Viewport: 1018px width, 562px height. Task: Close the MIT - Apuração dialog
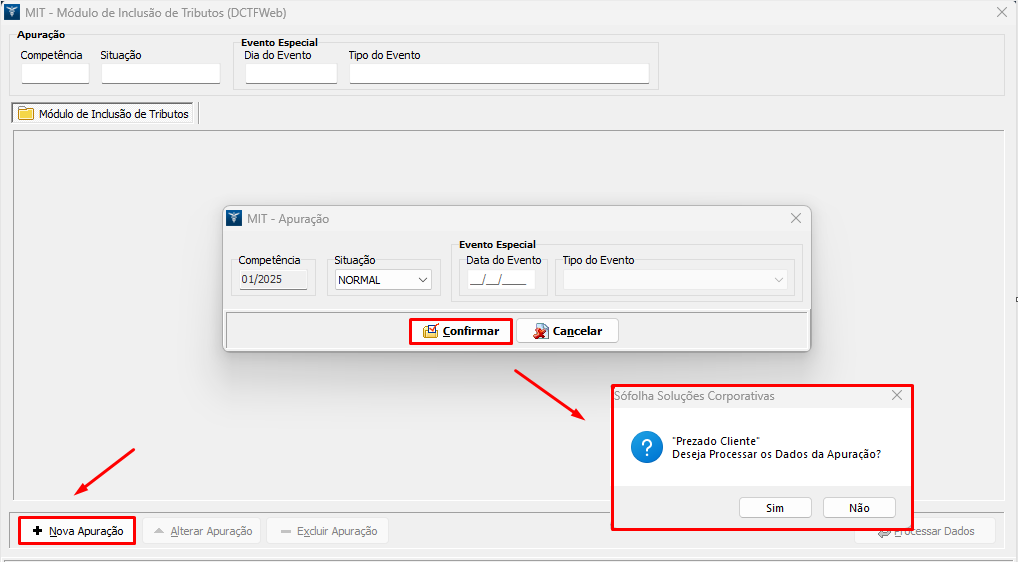point(796,218)
